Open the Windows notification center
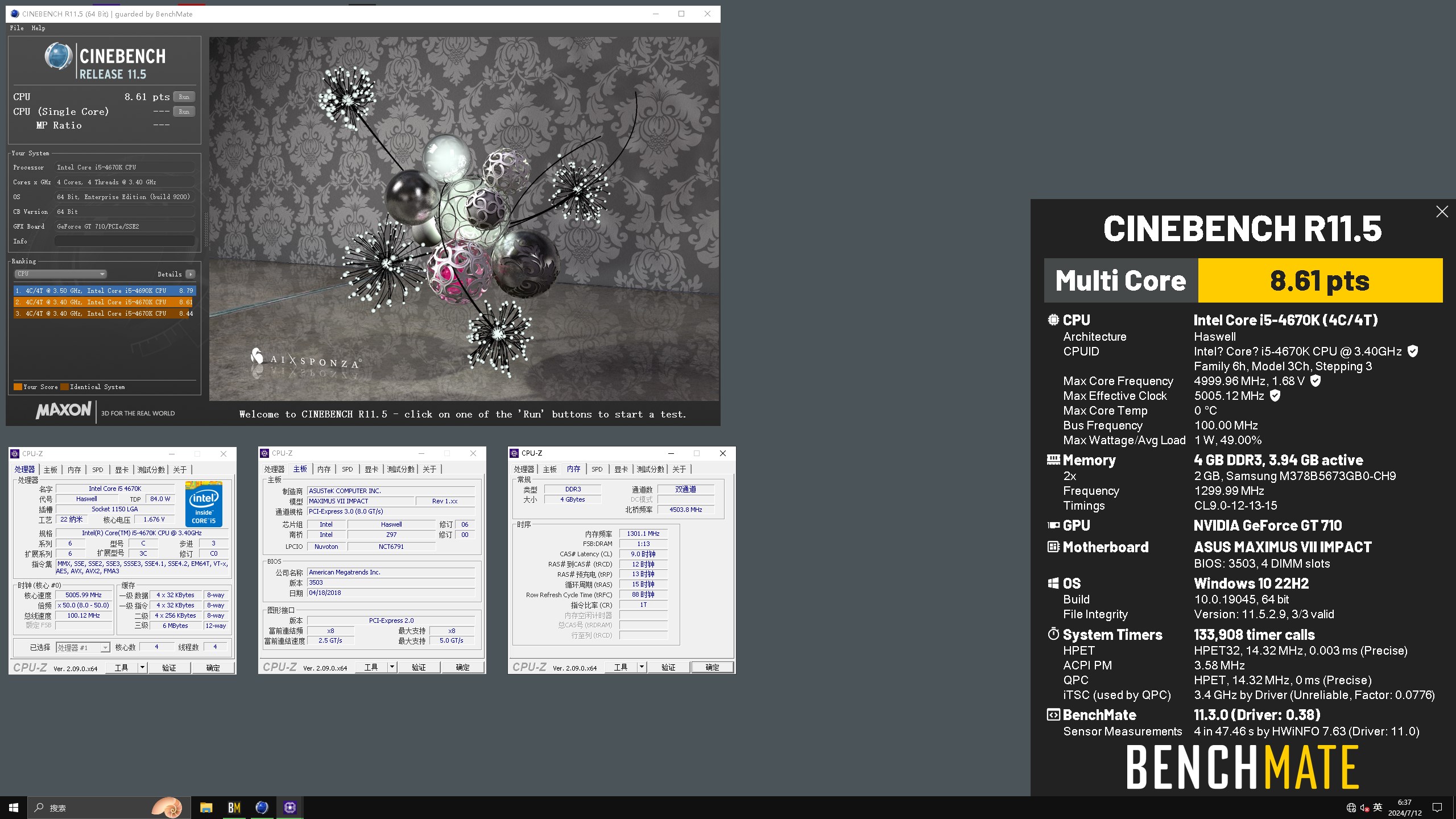Screen dimensions: 1456x819 (1437, 808)
